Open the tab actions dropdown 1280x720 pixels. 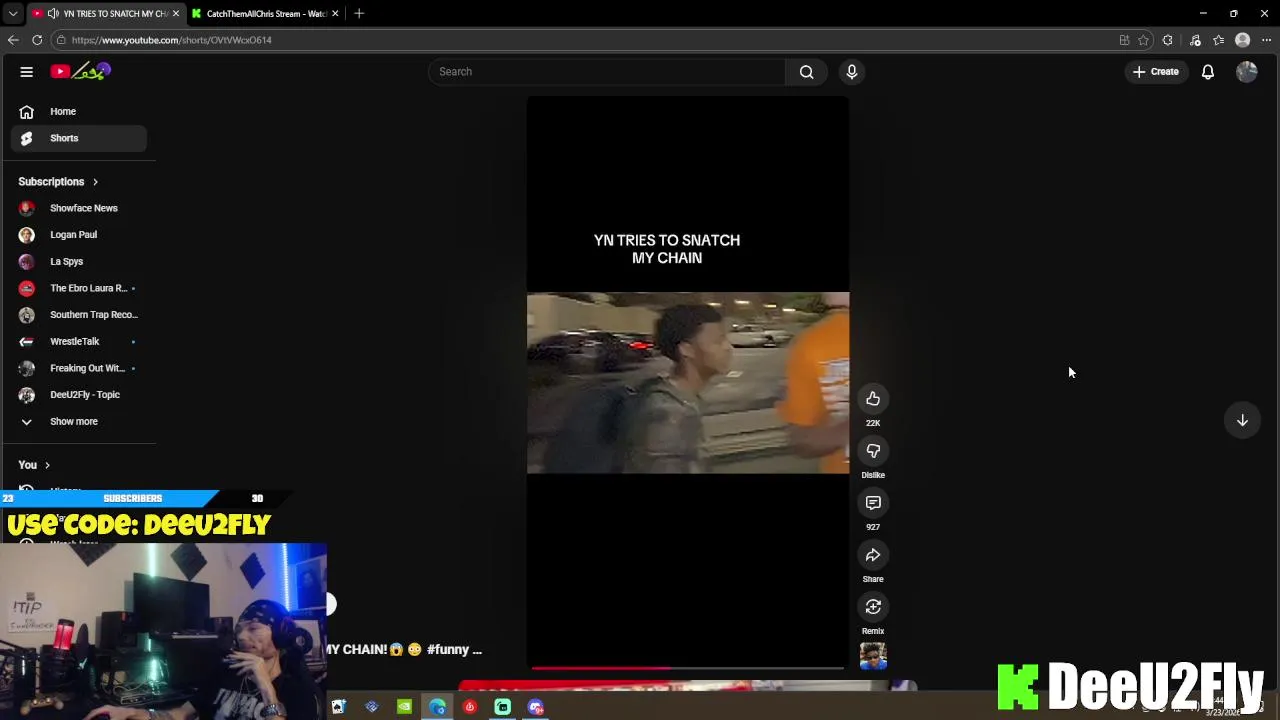coord(12,13)
